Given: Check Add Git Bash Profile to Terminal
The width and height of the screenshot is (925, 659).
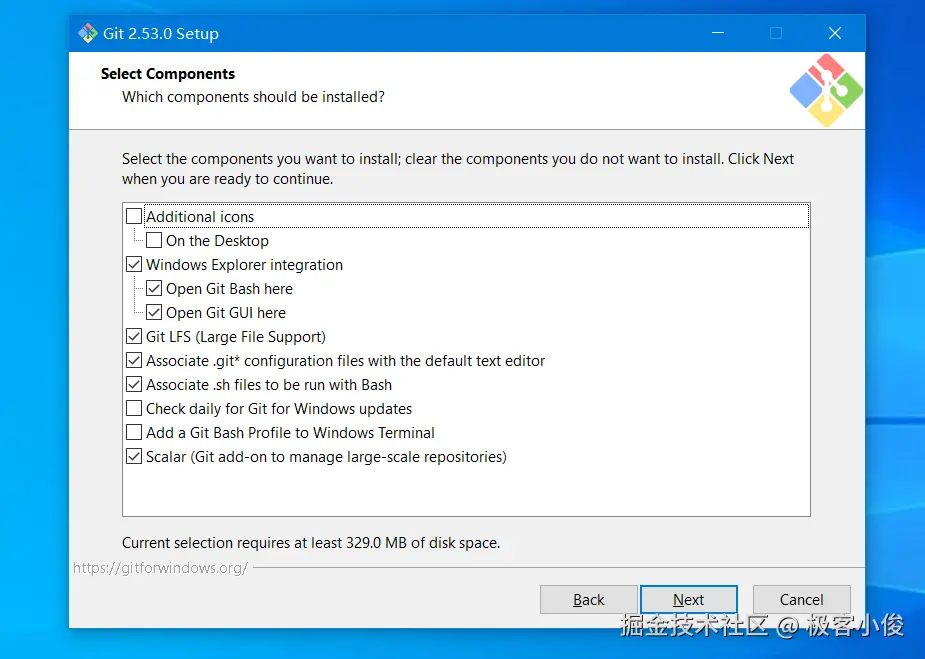Looking at the screenshot, I should (x=134, y=433).
